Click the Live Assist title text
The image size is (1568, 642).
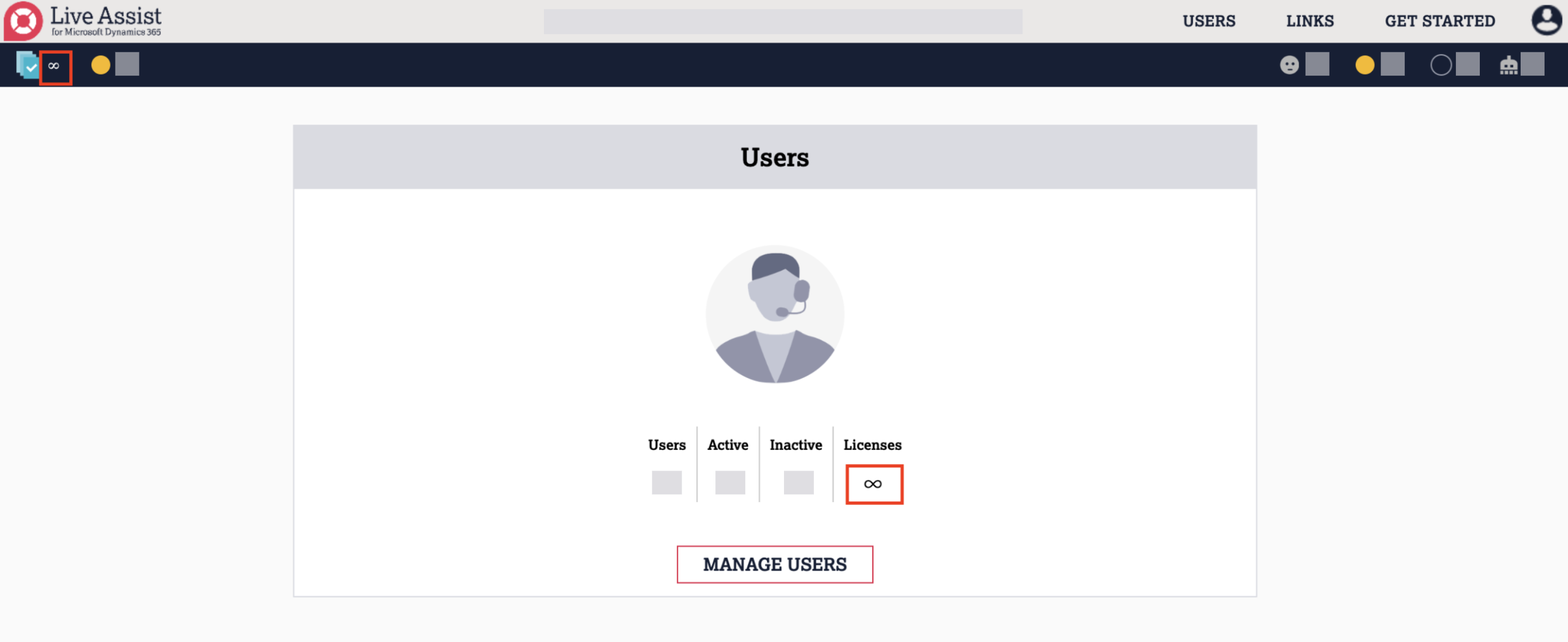(x=106, y=15)
